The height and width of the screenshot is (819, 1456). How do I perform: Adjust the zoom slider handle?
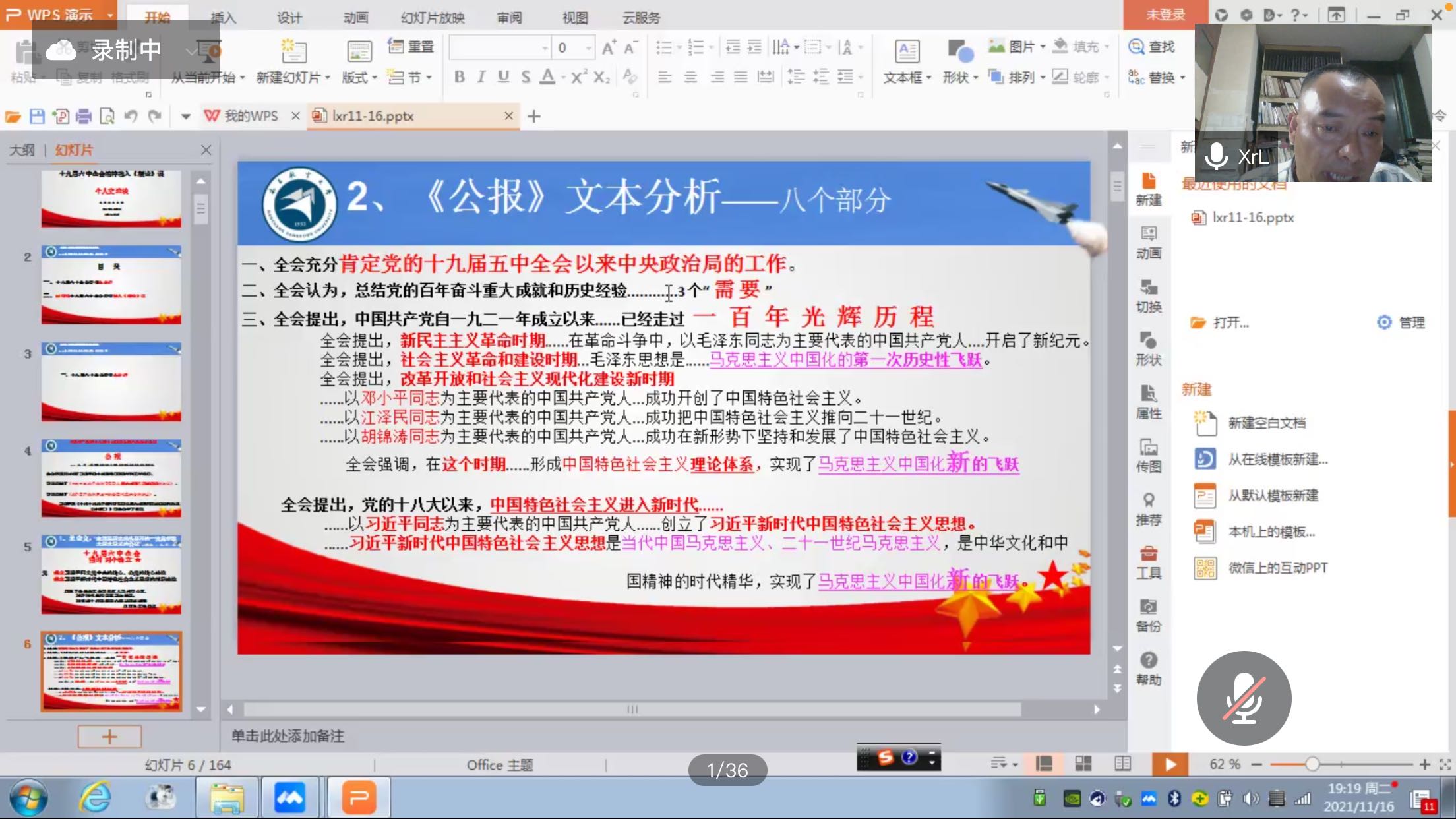[x=1312, y=764]
